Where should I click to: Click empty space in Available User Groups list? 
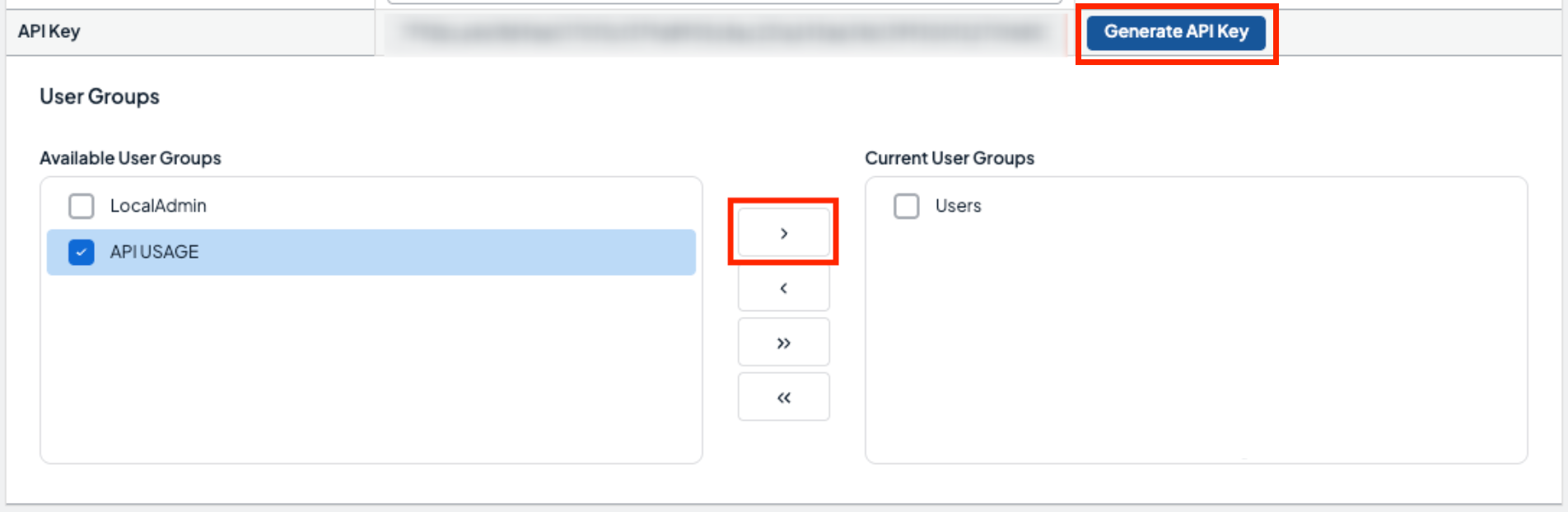[371, 370]
